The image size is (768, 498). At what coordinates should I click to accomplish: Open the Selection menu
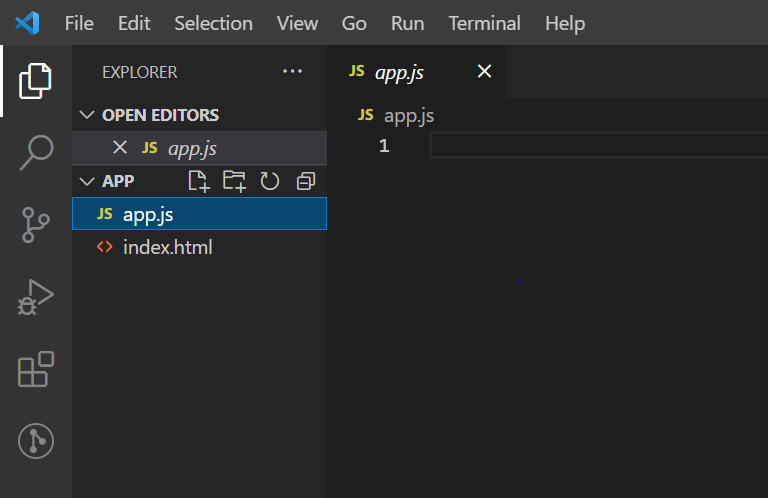coord(214,23)
